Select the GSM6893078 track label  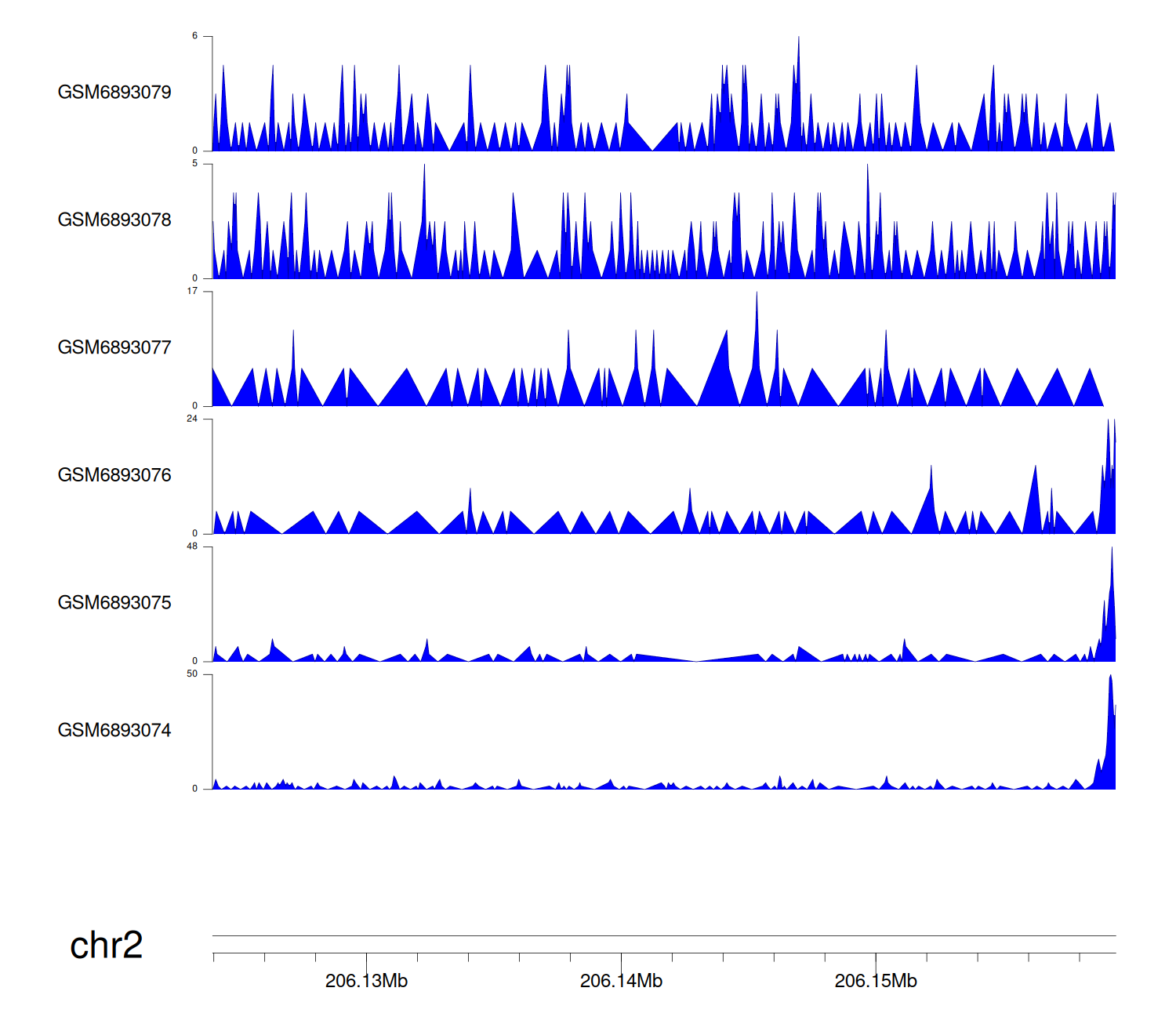114,220
